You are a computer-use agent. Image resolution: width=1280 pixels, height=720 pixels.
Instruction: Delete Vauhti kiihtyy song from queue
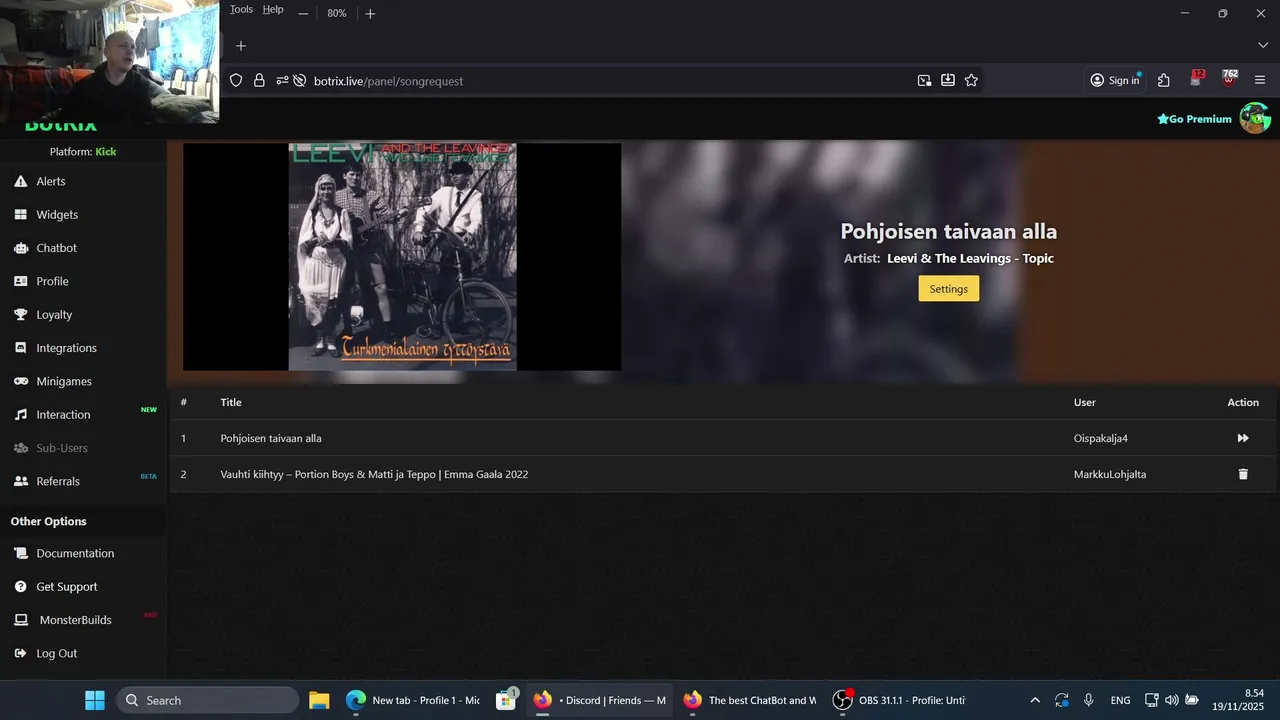click(x=1243, y=474)
